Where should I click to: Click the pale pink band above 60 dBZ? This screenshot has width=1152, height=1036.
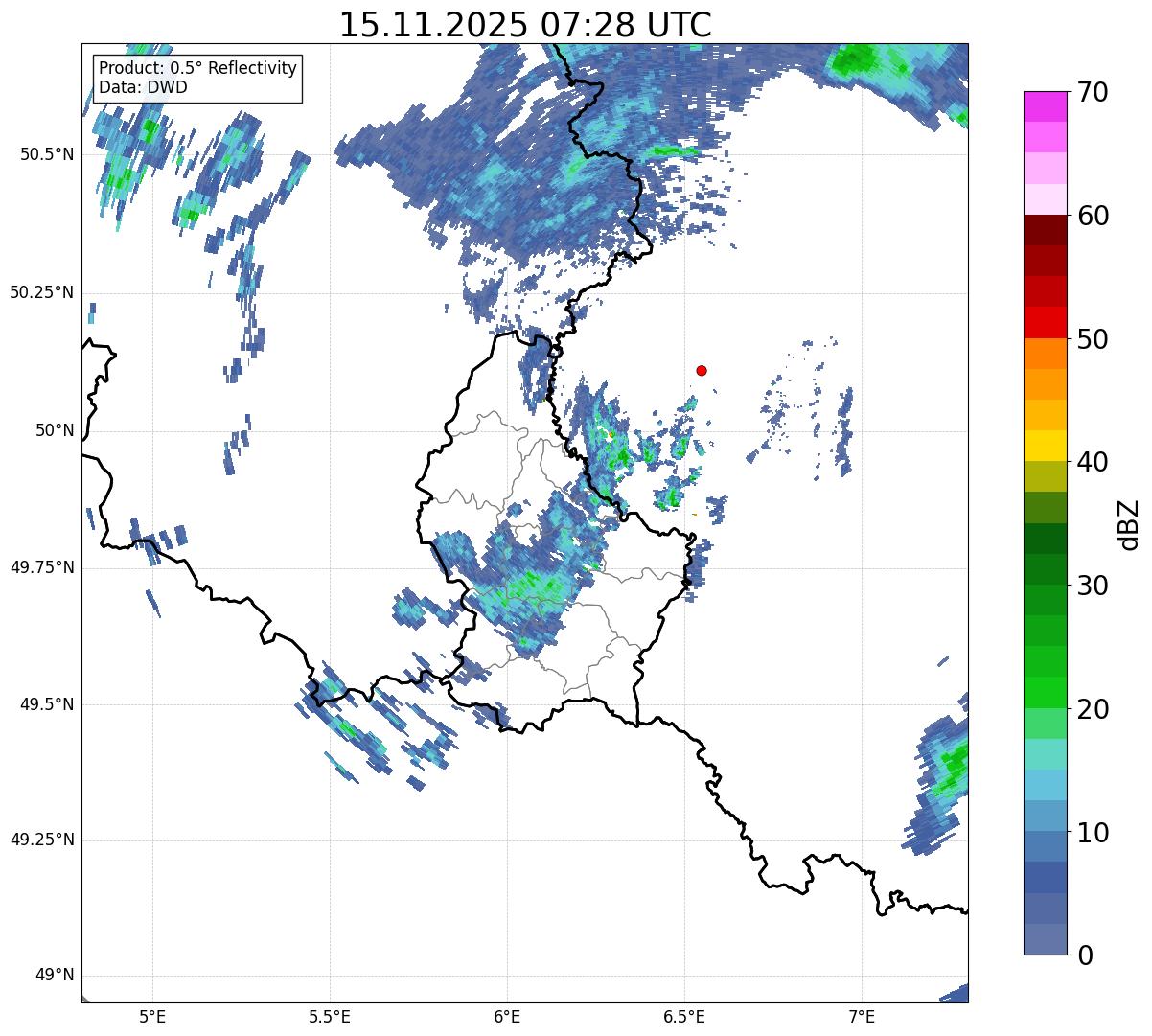(x=1045, y=199)
